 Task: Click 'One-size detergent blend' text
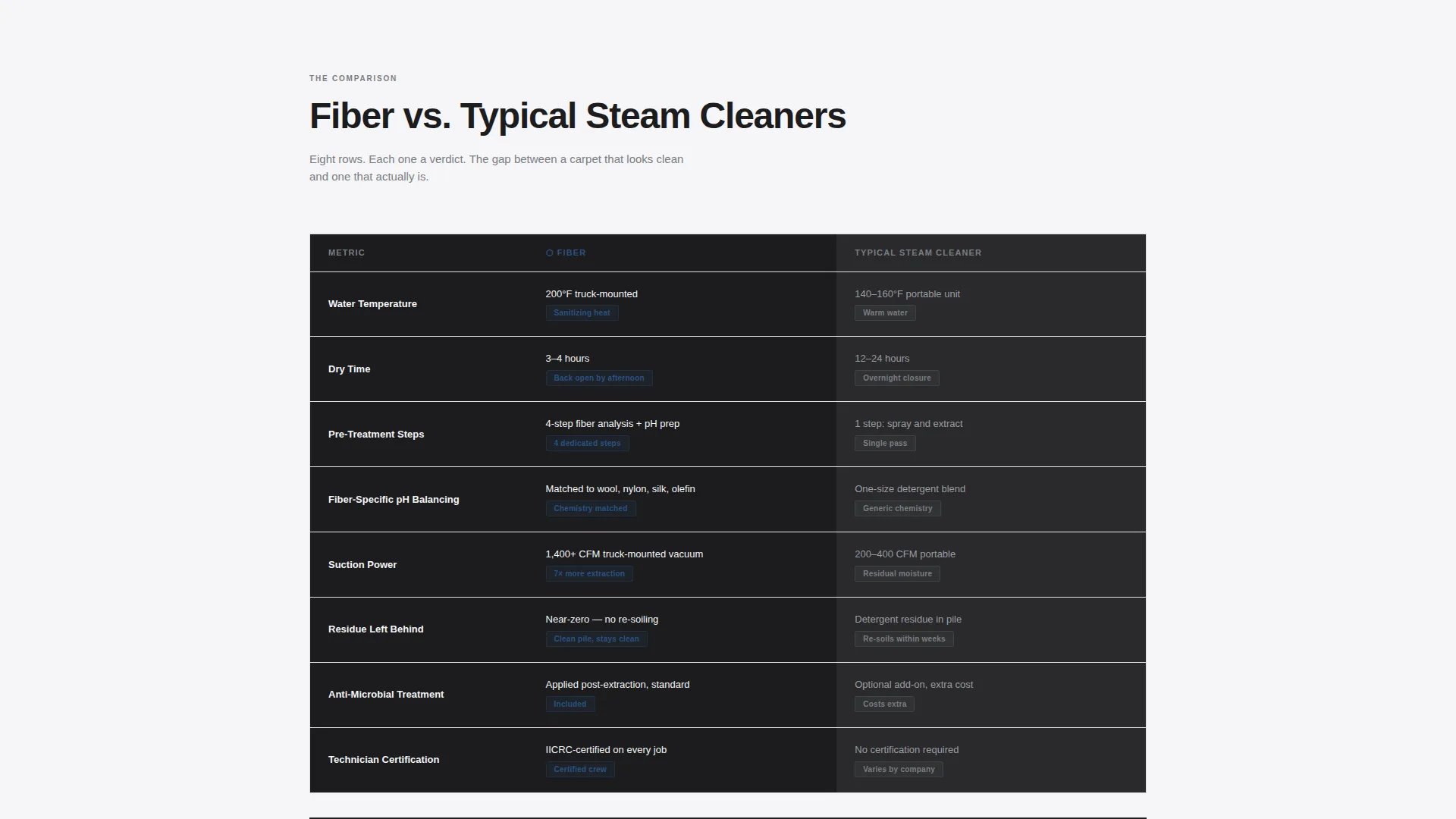tap(910, 489)
